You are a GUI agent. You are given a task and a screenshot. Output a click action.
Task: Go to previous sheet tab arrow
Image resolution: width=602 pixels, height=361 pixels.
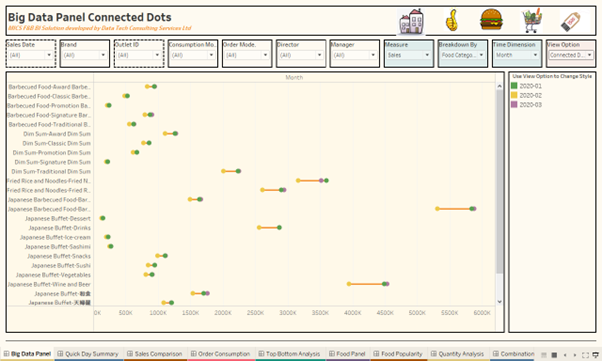(x=564, y=354)
